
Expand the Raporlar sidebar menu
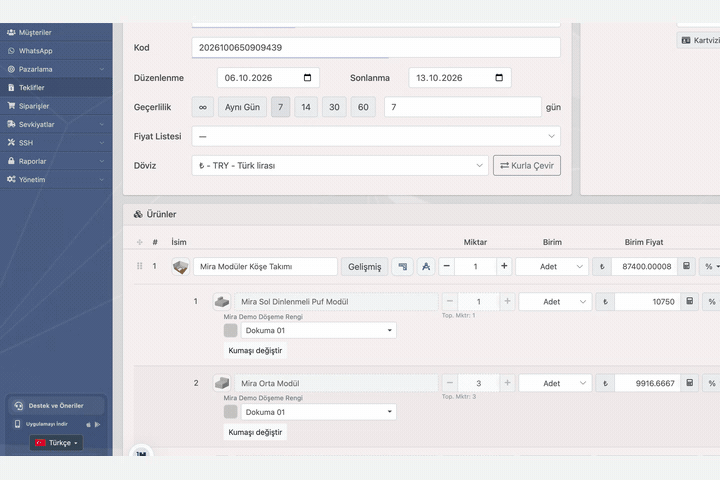[x=56, y=161]
